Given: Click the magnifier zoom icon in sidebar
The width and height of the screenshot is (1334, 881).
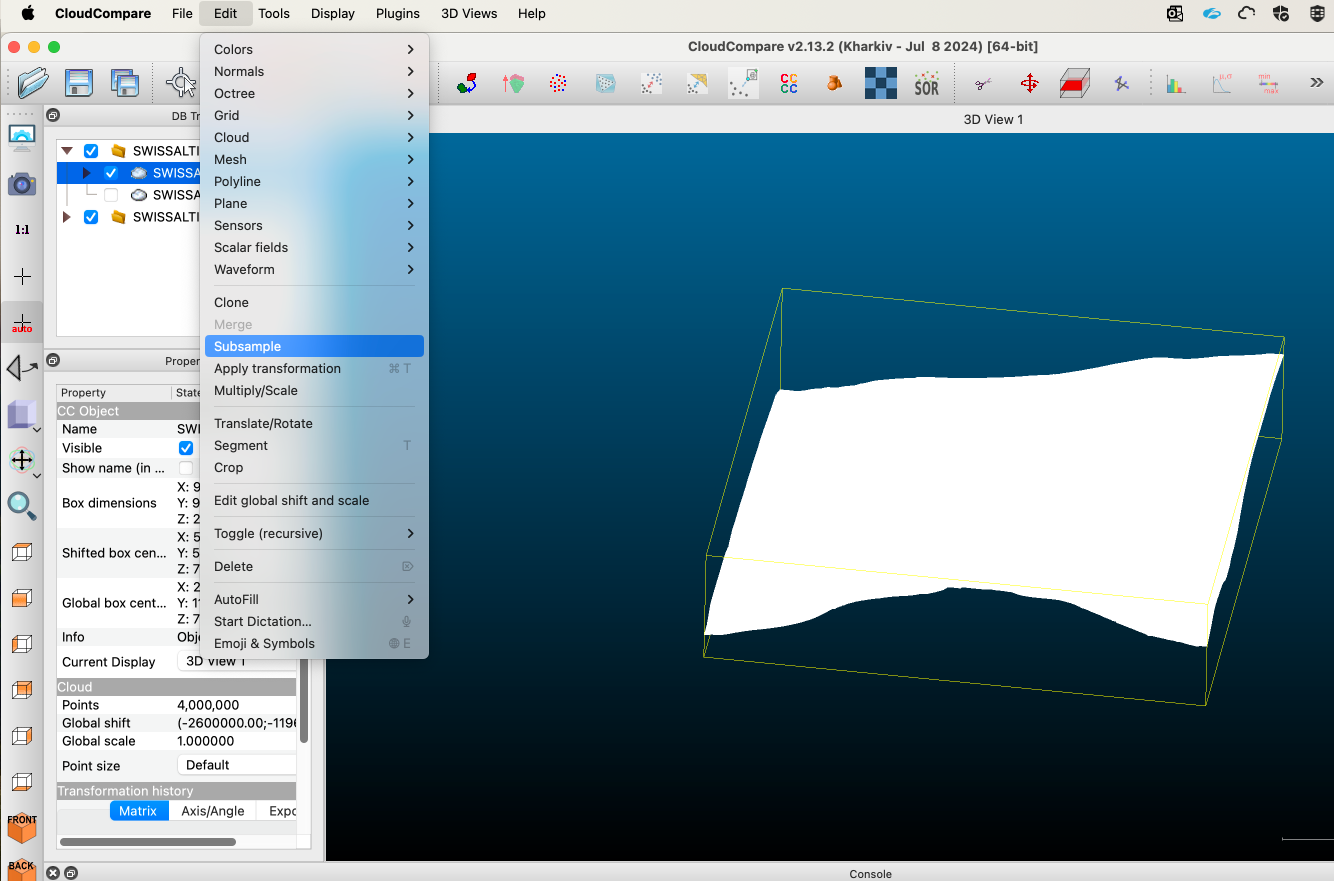Looking at the screenshot, I should tap(21, 506).
